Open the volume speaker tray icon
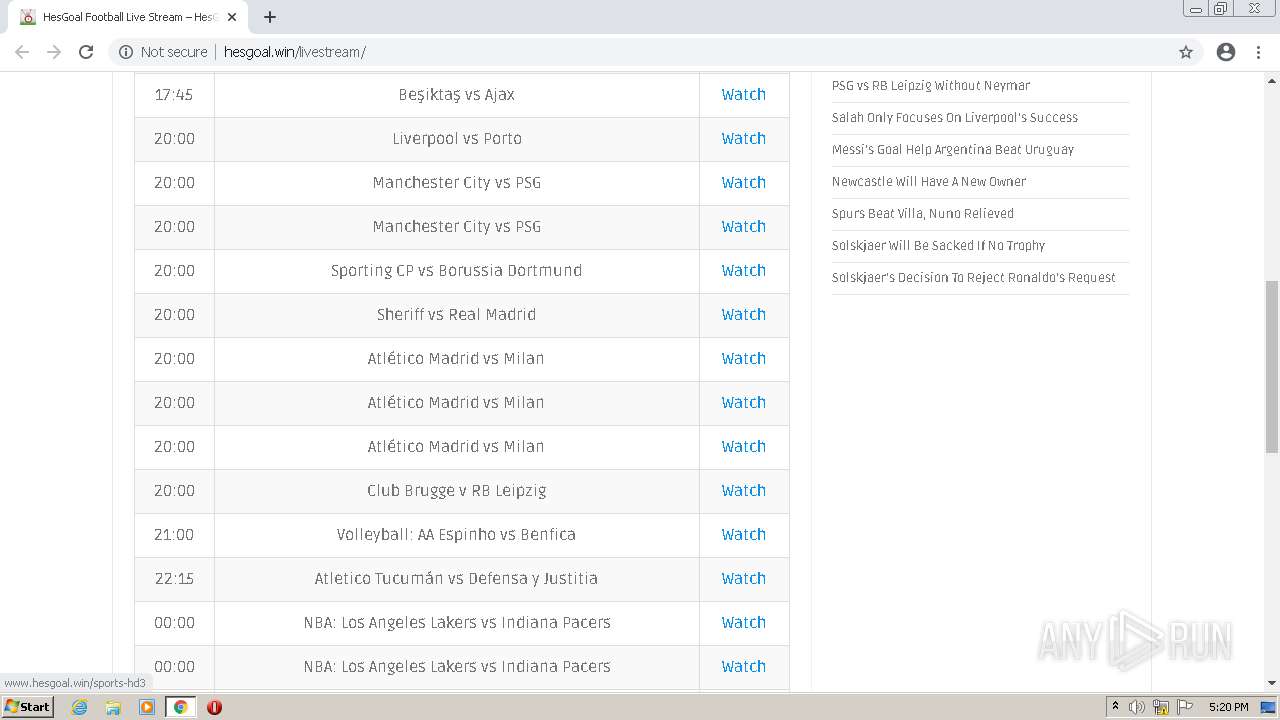 coord(1137,707)
